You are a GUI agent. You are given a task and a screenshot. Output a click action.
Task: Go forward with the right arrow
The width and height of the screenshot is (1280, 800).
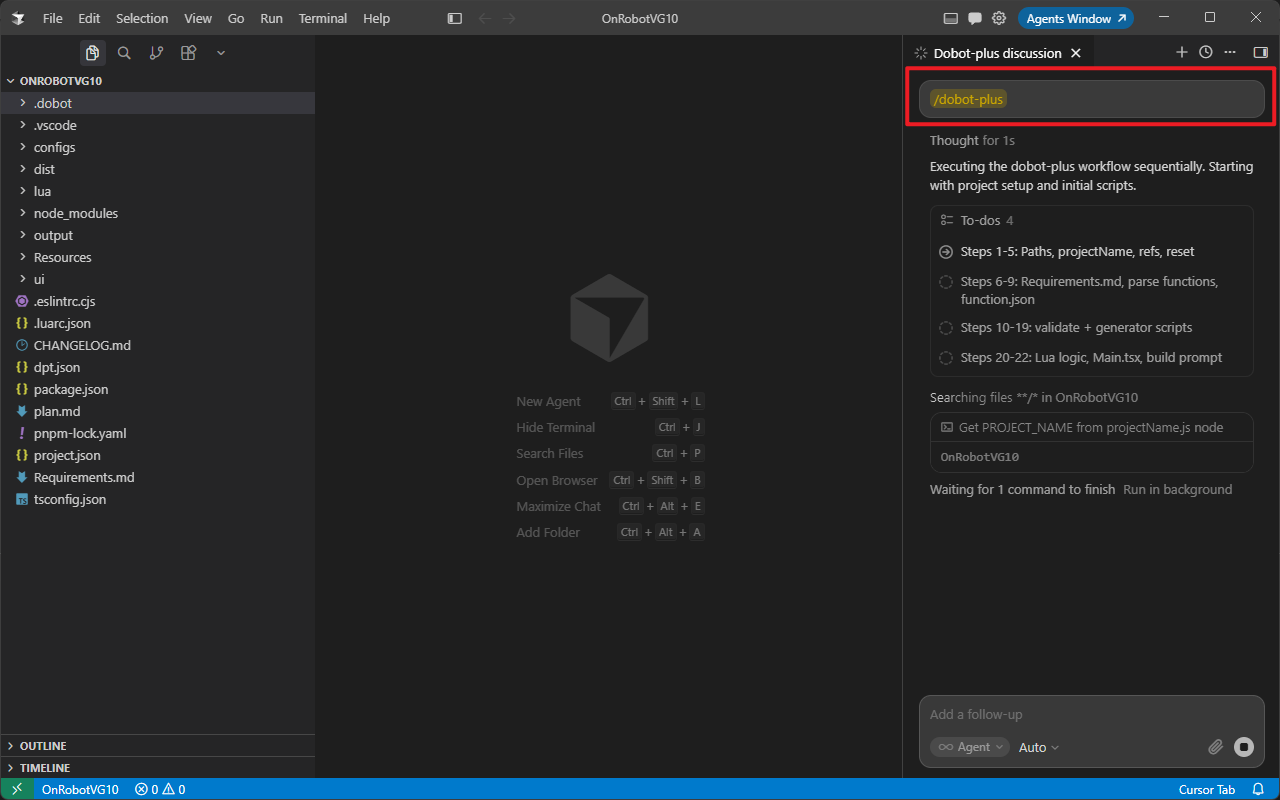(510, 18)
